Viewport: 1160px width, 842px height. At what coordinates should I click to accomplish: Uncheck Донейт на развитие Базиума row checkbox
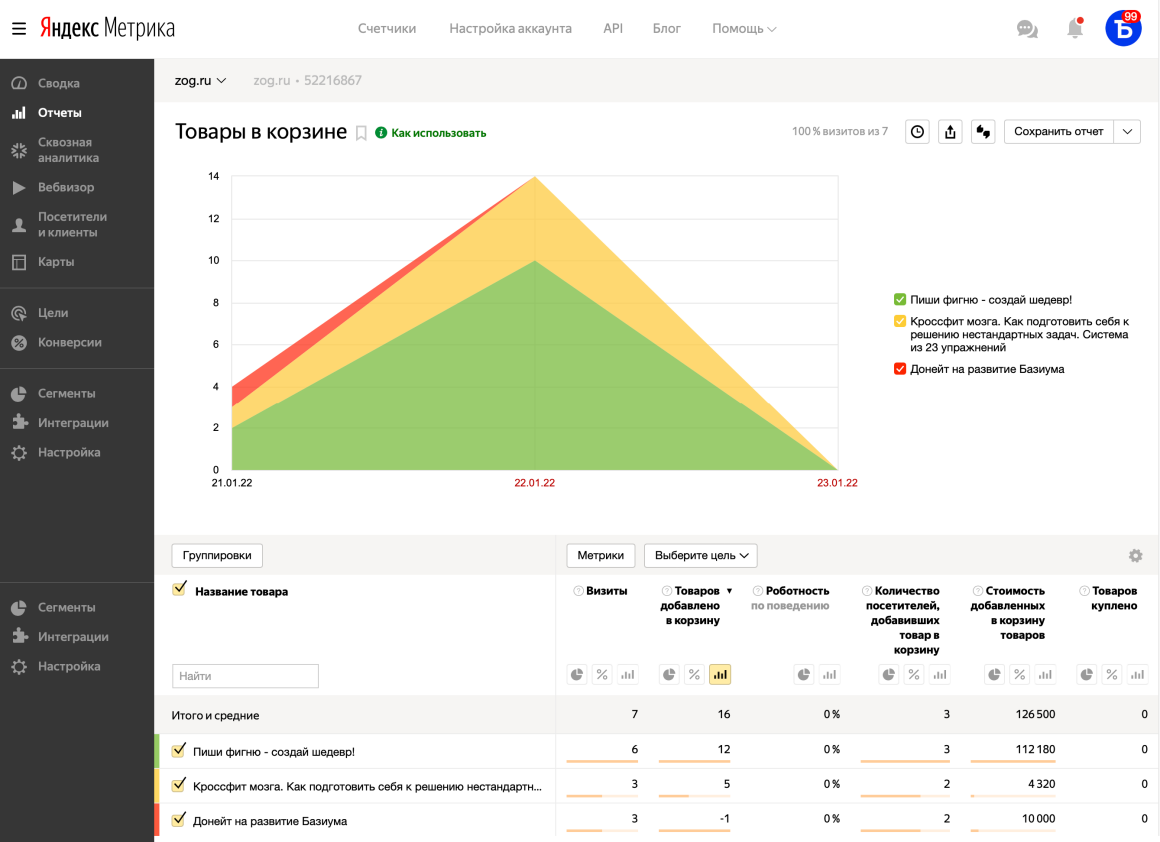tap(178, 820)
